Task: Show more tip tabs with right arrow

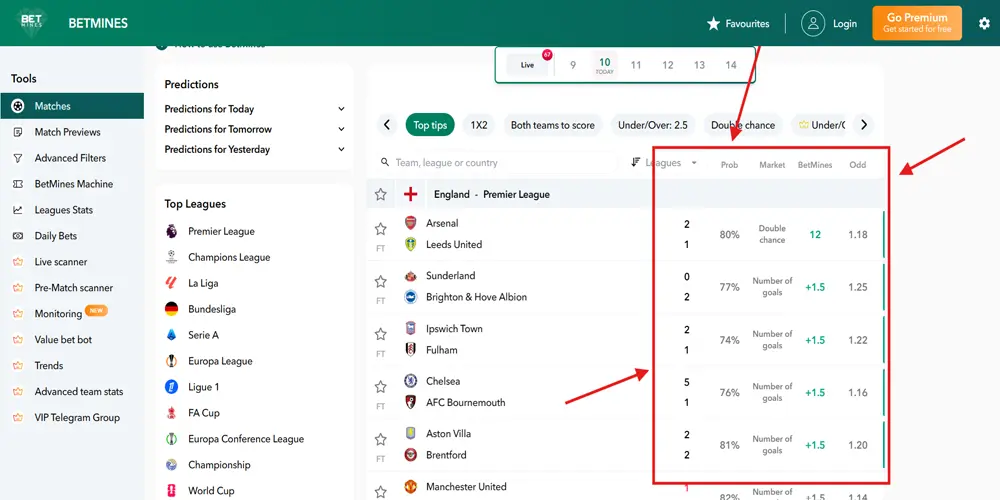Action: coord(864,125)
